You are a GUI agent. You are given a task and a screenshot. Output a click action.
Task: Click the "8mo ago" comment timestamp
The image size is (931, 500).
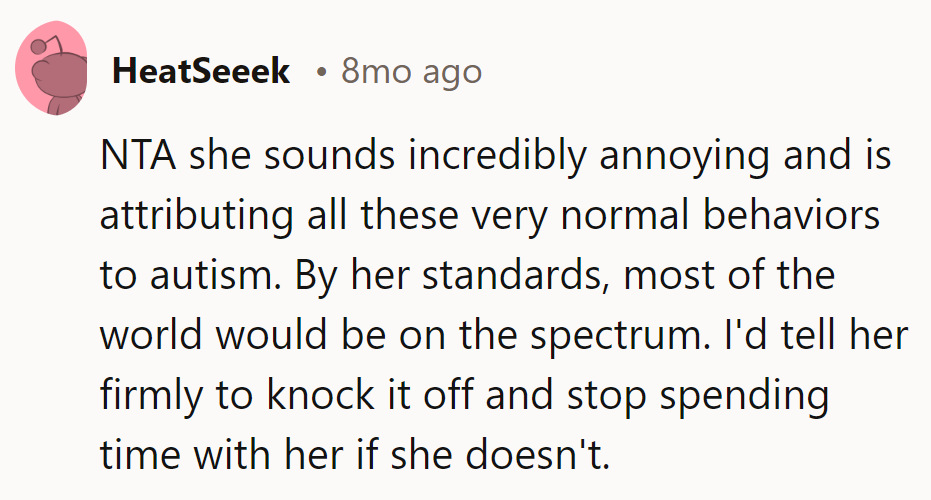411,72
